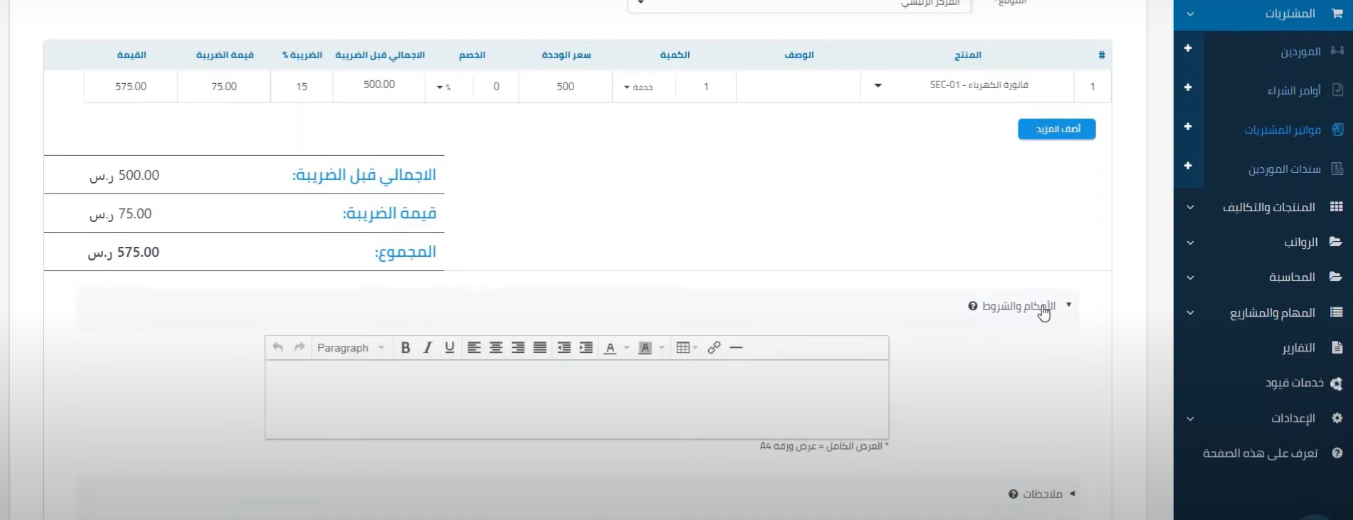Click the undo arrow in the editor
The width and height of the screenshot is (1353, 520).
278,348
